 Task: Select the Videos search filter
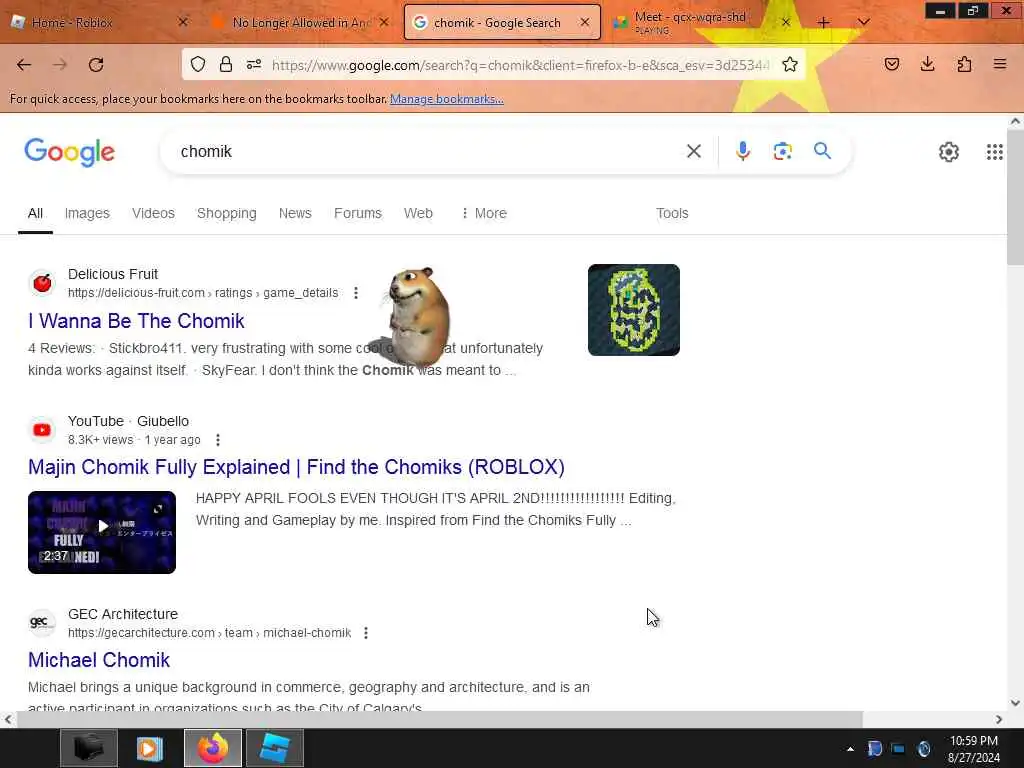click(153, 214)
